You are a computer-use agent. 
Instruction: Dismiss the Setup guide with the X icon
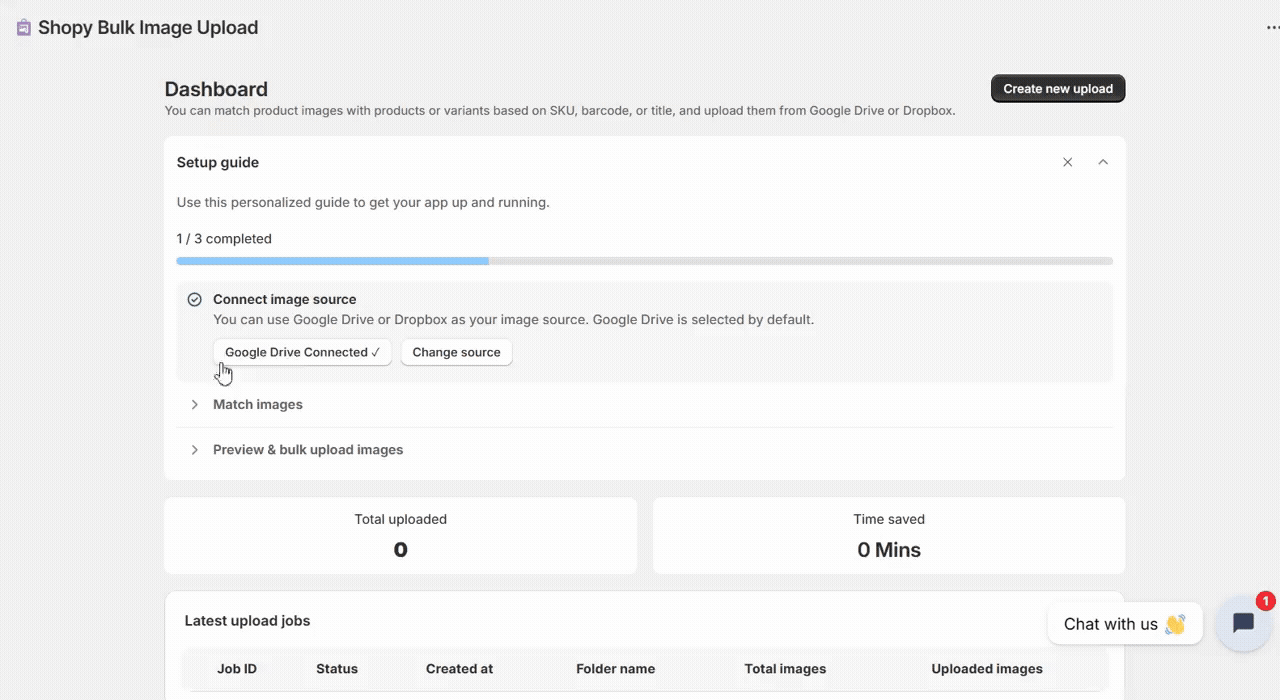tap(1067, 162)
